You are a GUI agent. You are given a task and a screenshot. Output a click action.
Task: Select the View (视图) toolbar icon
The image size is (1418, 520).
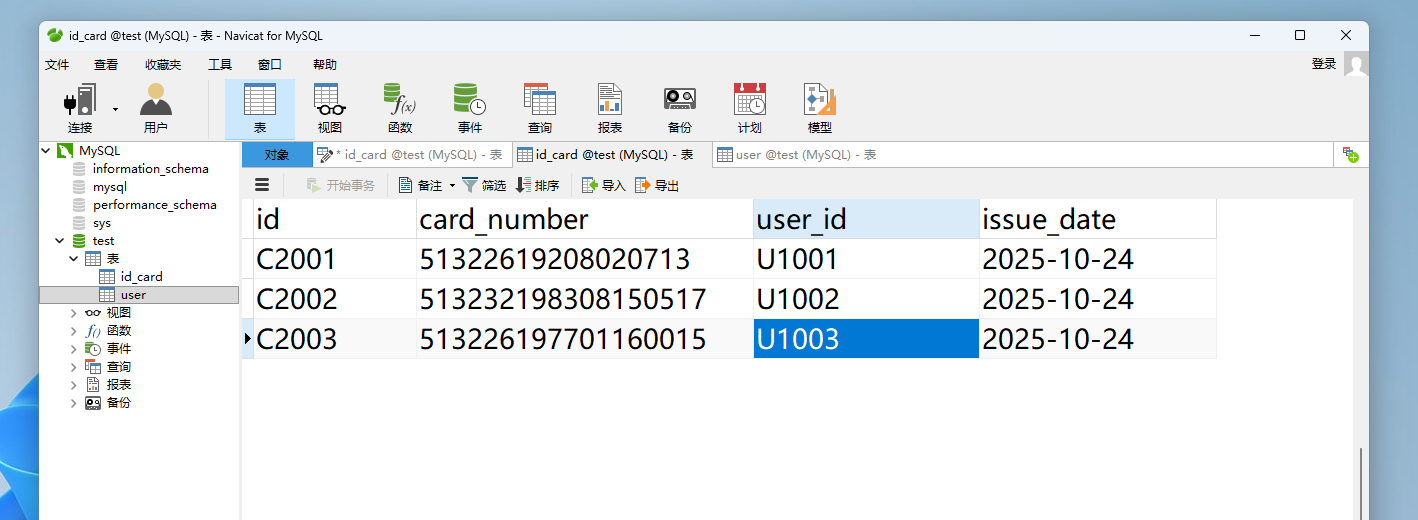[x=330, y=109]
